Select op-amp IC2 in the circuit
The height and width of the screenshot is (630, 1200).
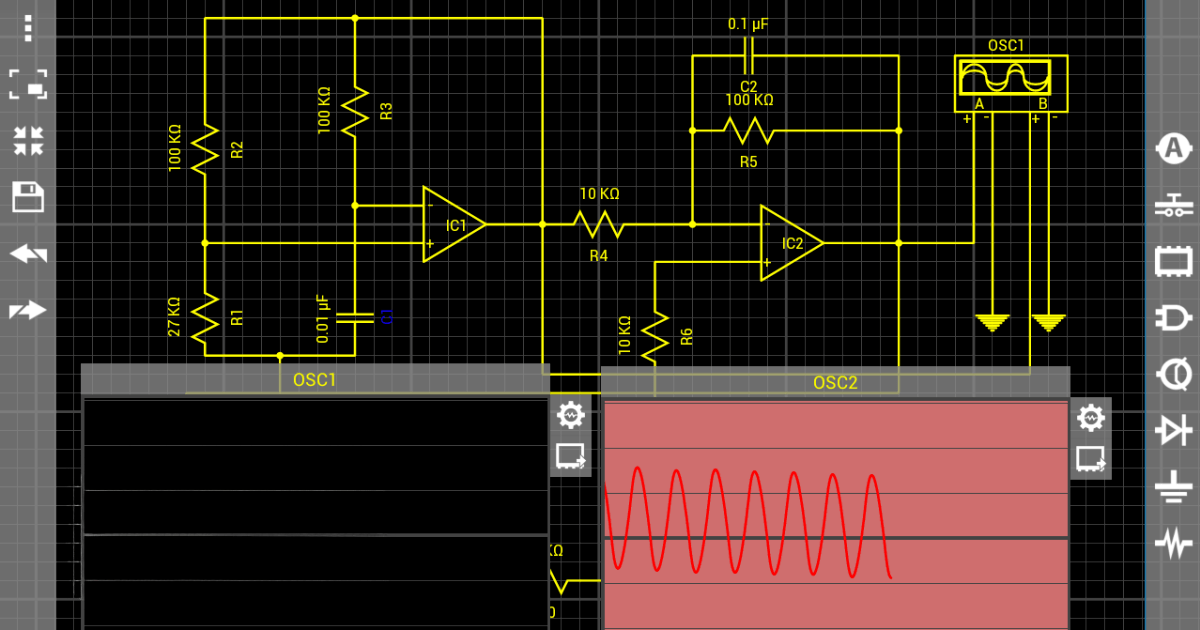point(789,243)
